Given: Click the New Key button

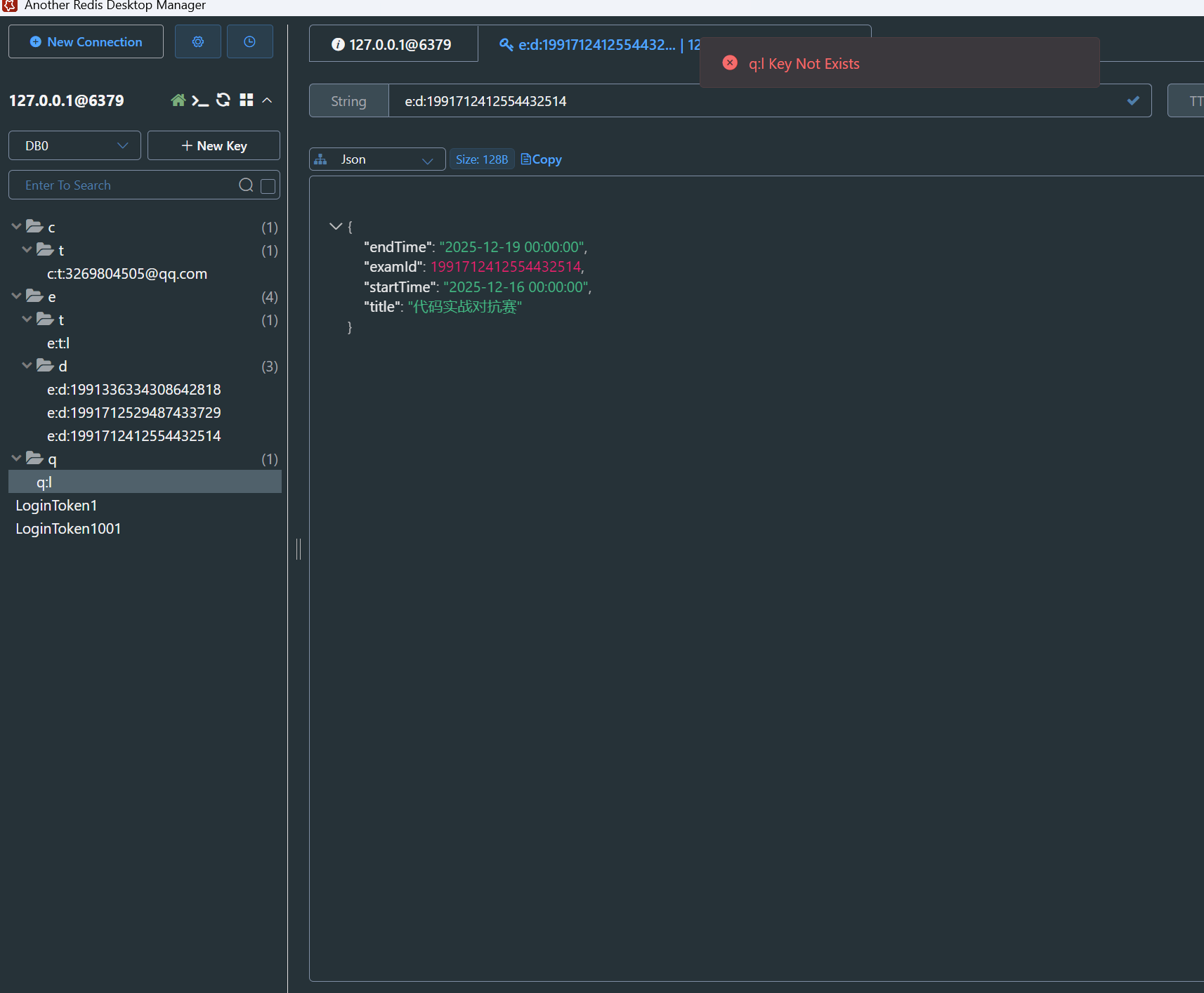Looking at the screenshot, I should (214, 145).
